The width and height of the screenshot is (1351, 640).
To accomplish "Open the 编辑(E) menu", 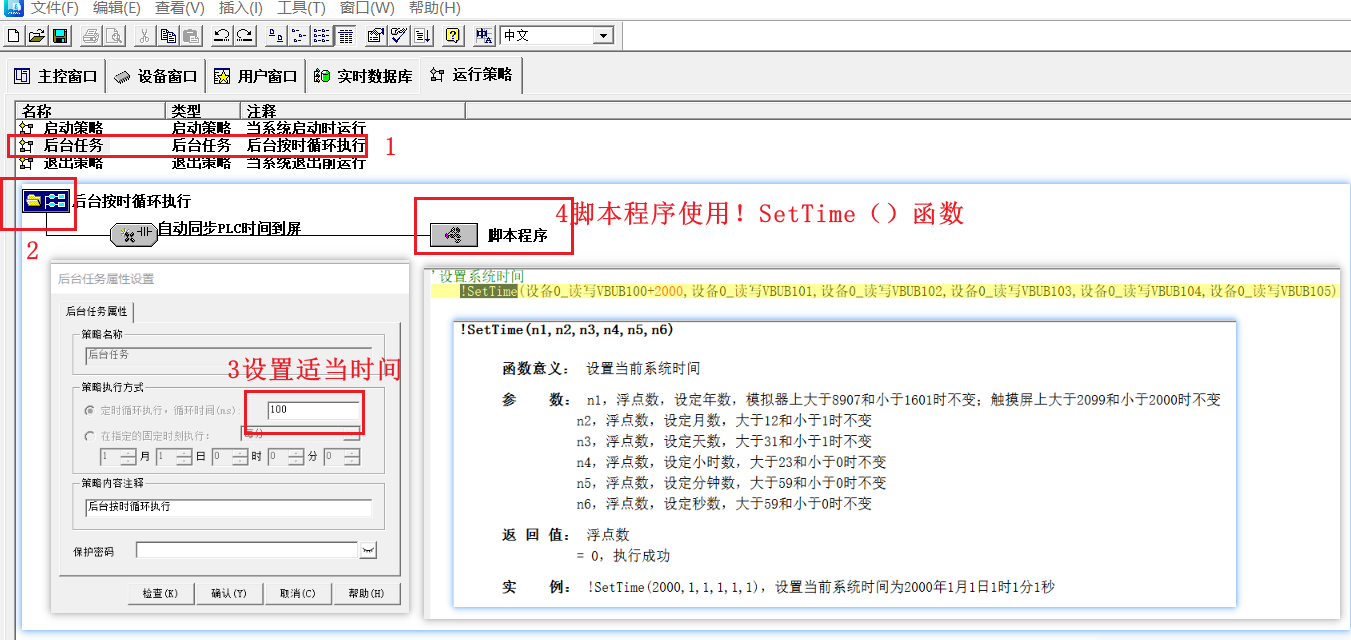I will (x=116, y=8).
